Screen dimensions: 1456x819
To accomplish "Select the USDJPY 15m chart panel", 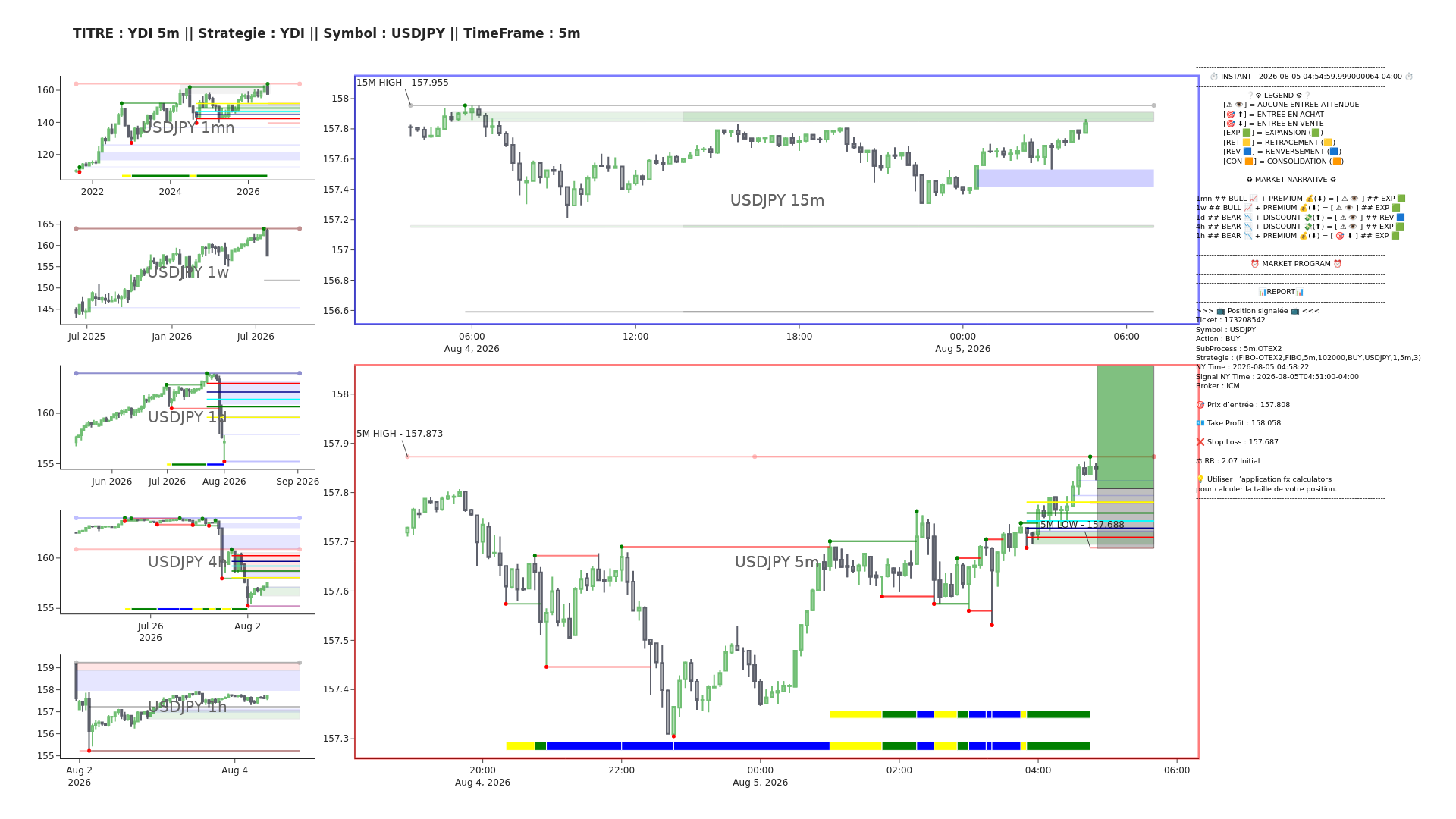I will 777,200.
